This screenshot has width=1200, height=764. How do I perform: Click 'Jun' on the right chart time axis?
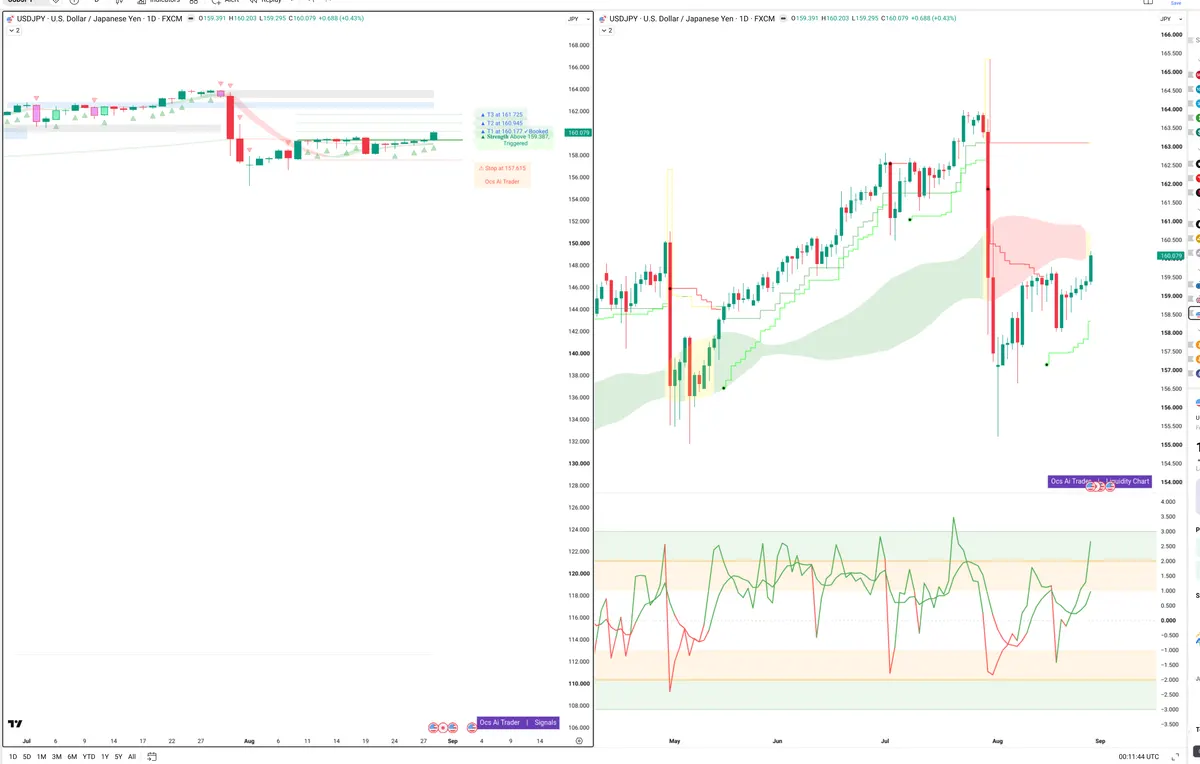(x=778, y=741)
